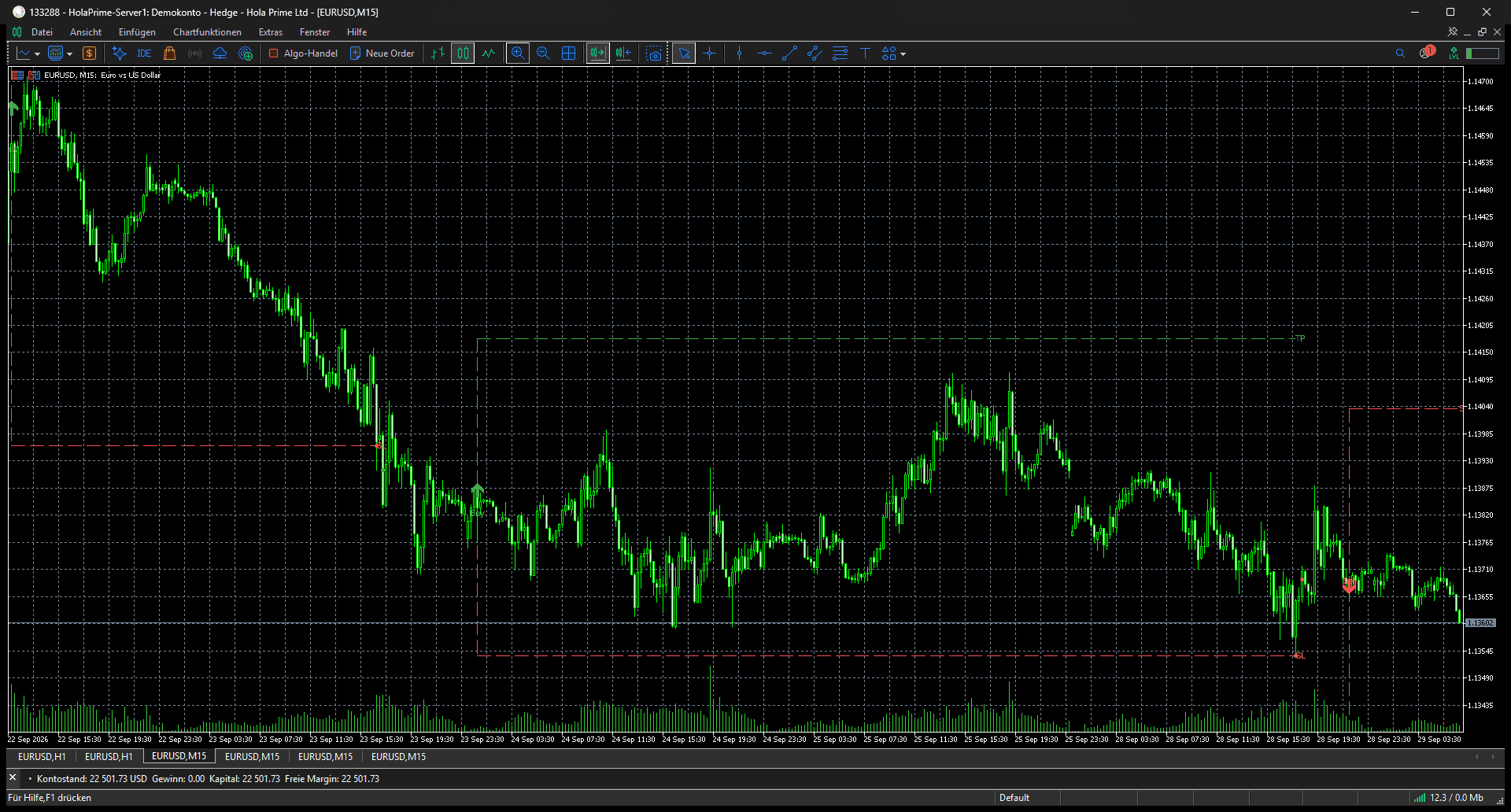This screenshot has height=812, width=1511.
Task: Expand the indicators monitor dropdown arrow
Action: (70, 54)
